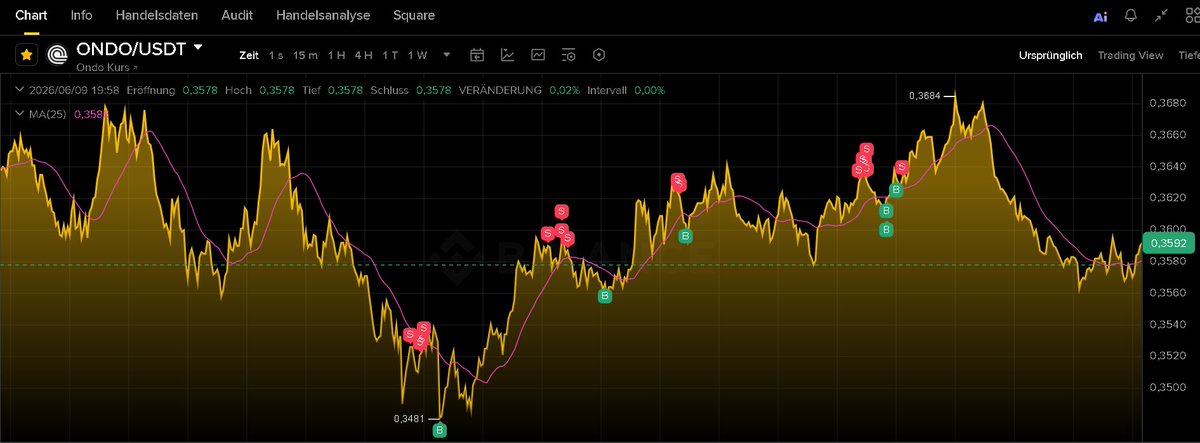The width and height of the screenshot is (1200, 443).
Task: Click the 0,3481 low price label
Action: coord(410,418)
